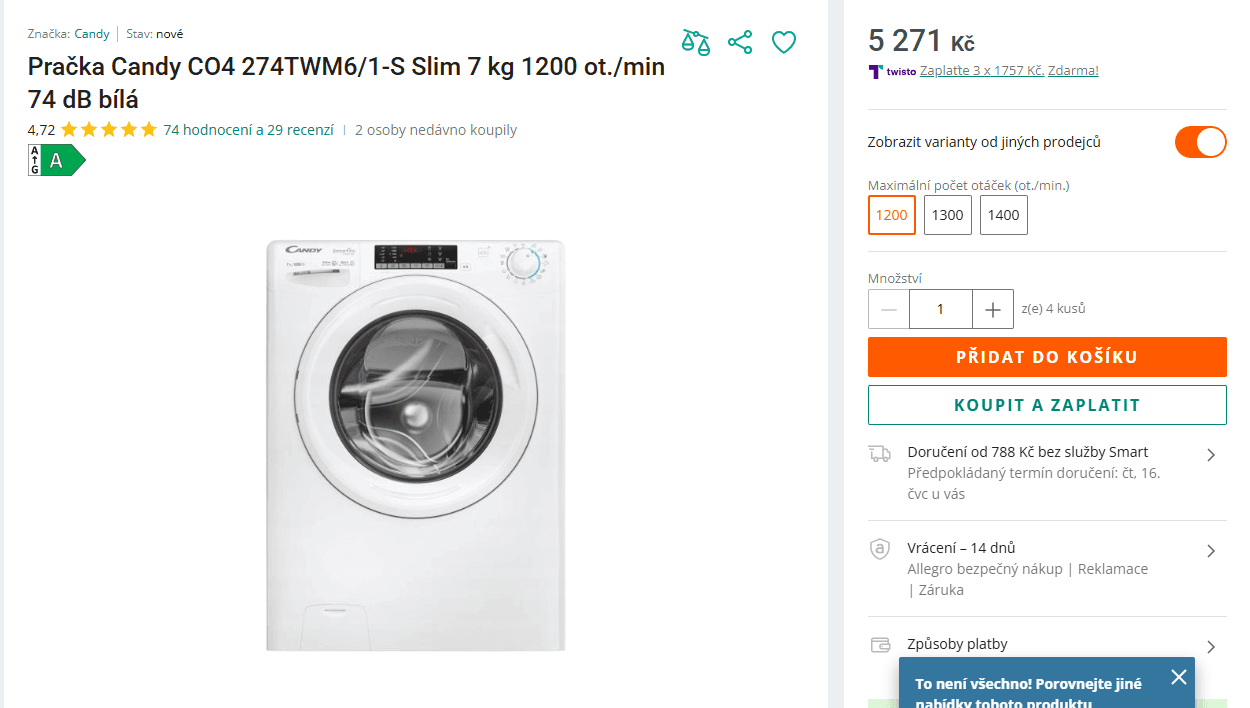Click the compare products scales icon
This screenshot has height=708, width=1250.
(x=696, y=42)
